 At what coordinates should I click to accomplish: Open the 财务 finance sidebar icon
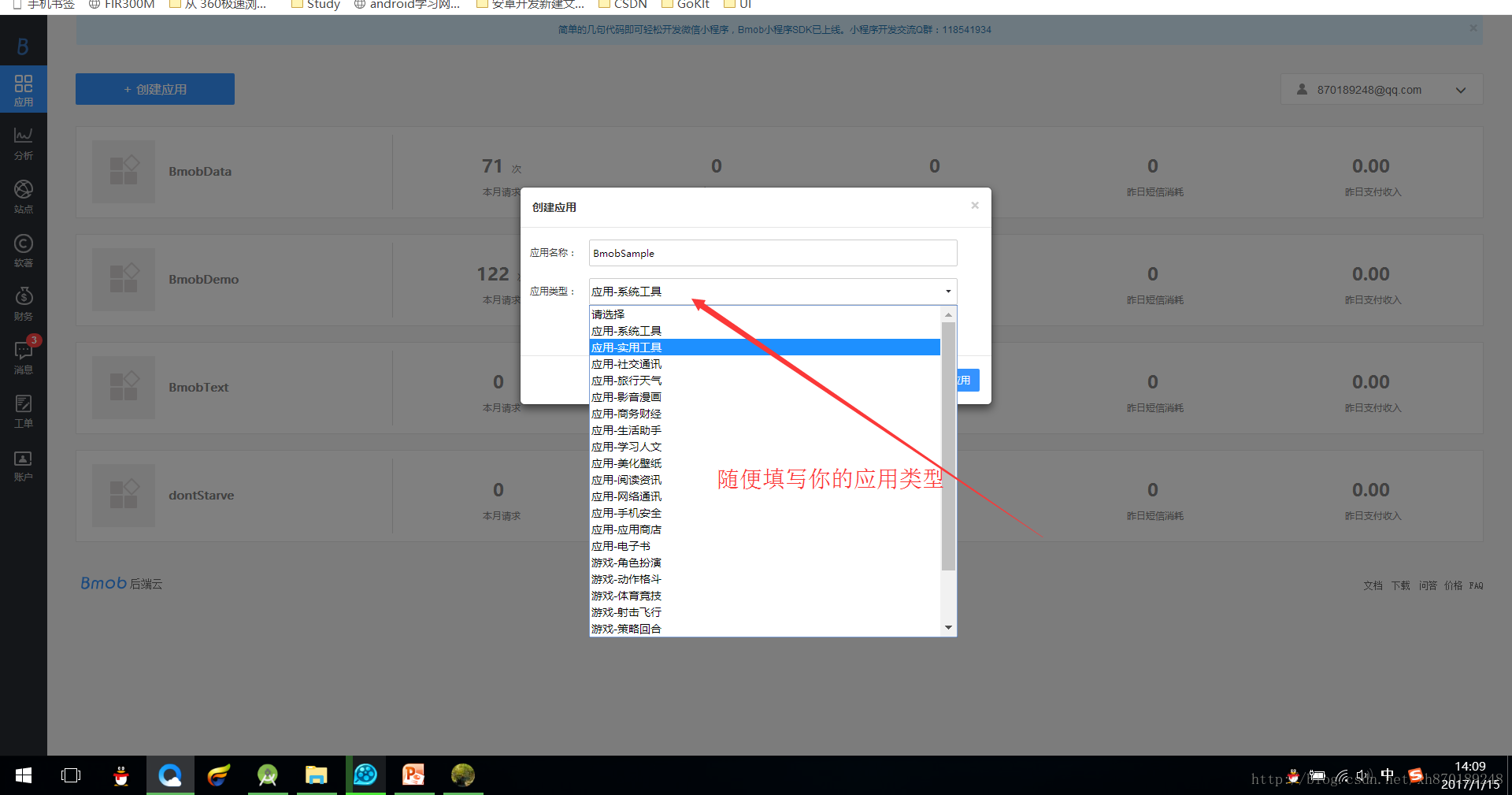(x=24, y=304)
